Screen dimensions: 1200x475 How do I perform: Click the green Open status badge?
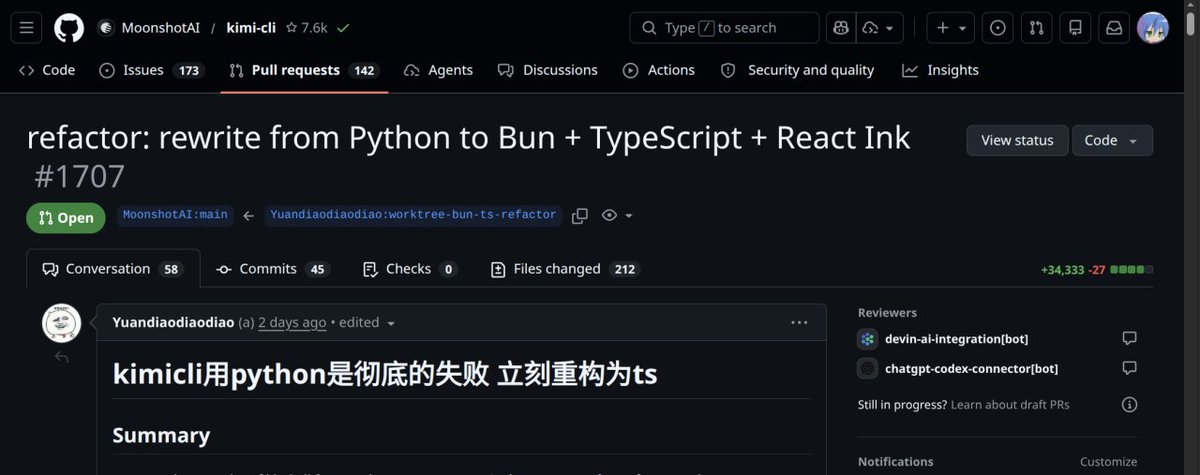point(66,218)
